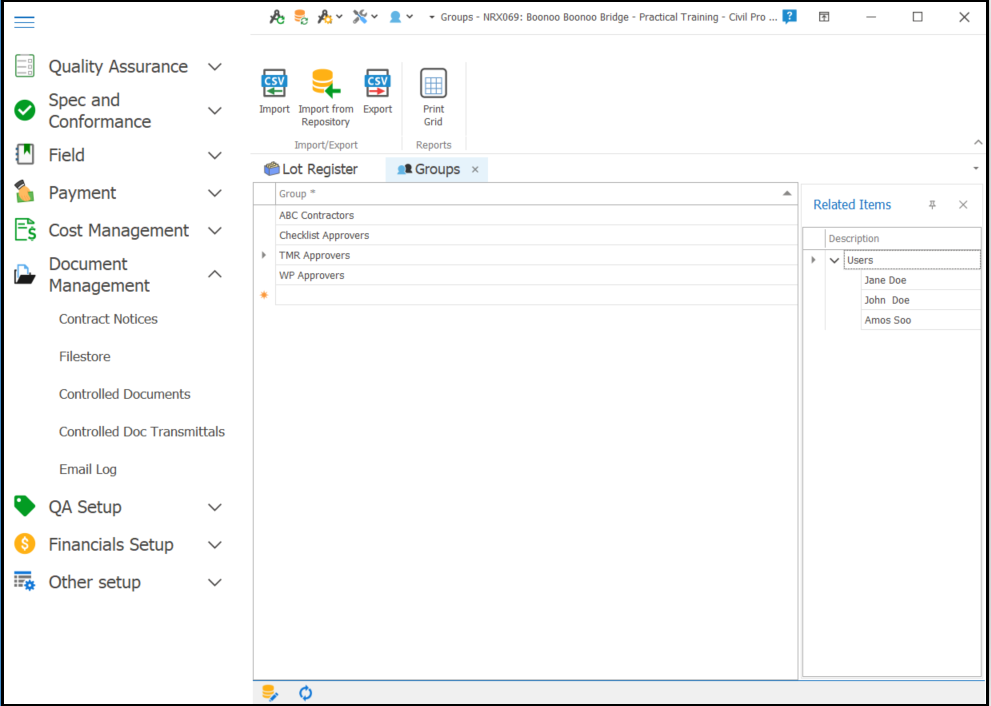Switch to the Lot Register tab
Image resolution: width=991 pixels, height=706 pixels.
(311, 170)
